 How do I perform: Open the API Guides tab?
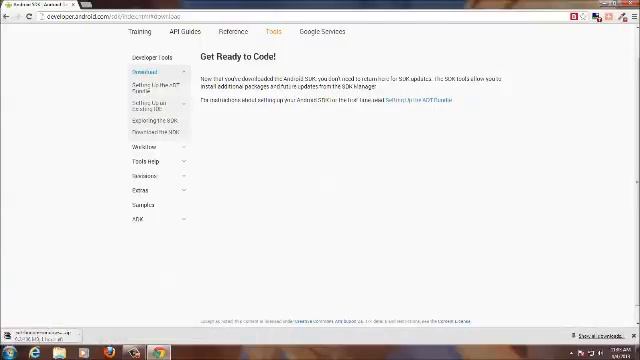[185, 31]
